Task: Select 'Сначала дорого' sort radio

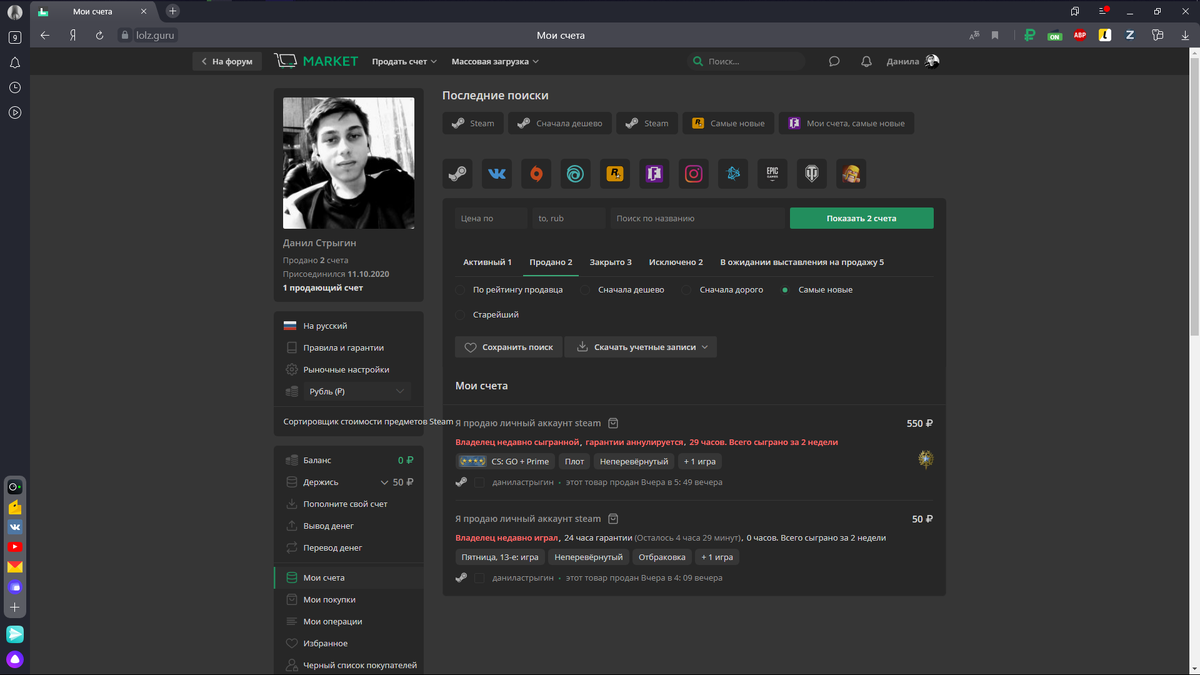Action: (687, 290)
